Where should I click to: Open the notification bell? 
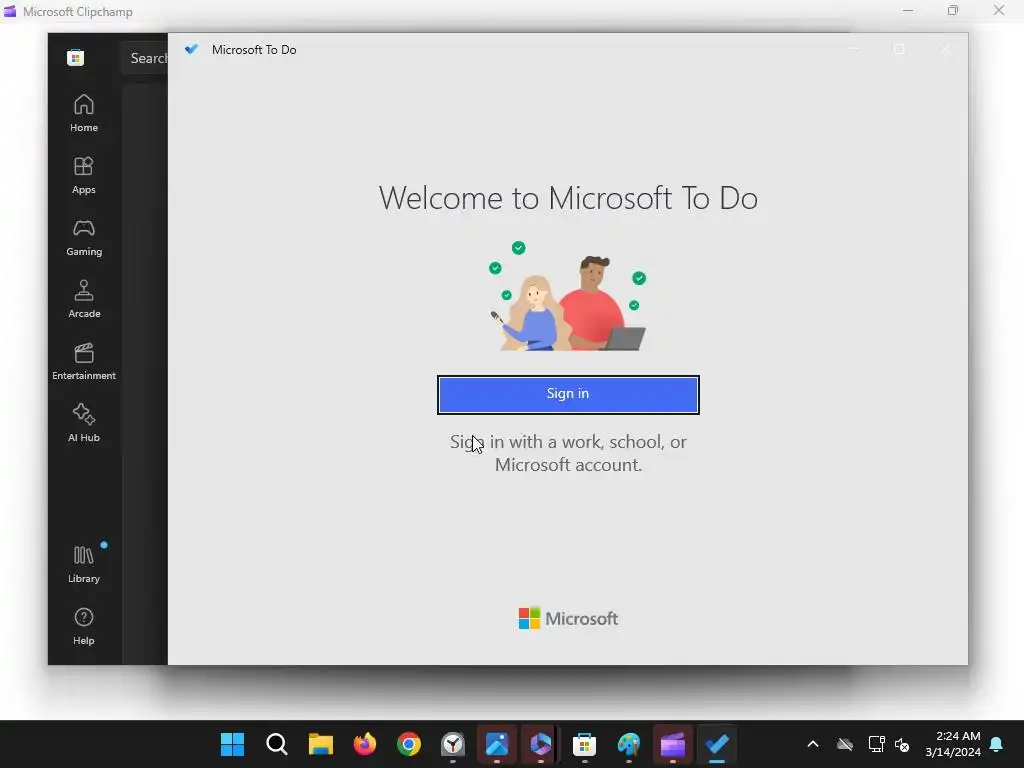tap(997, 744)
